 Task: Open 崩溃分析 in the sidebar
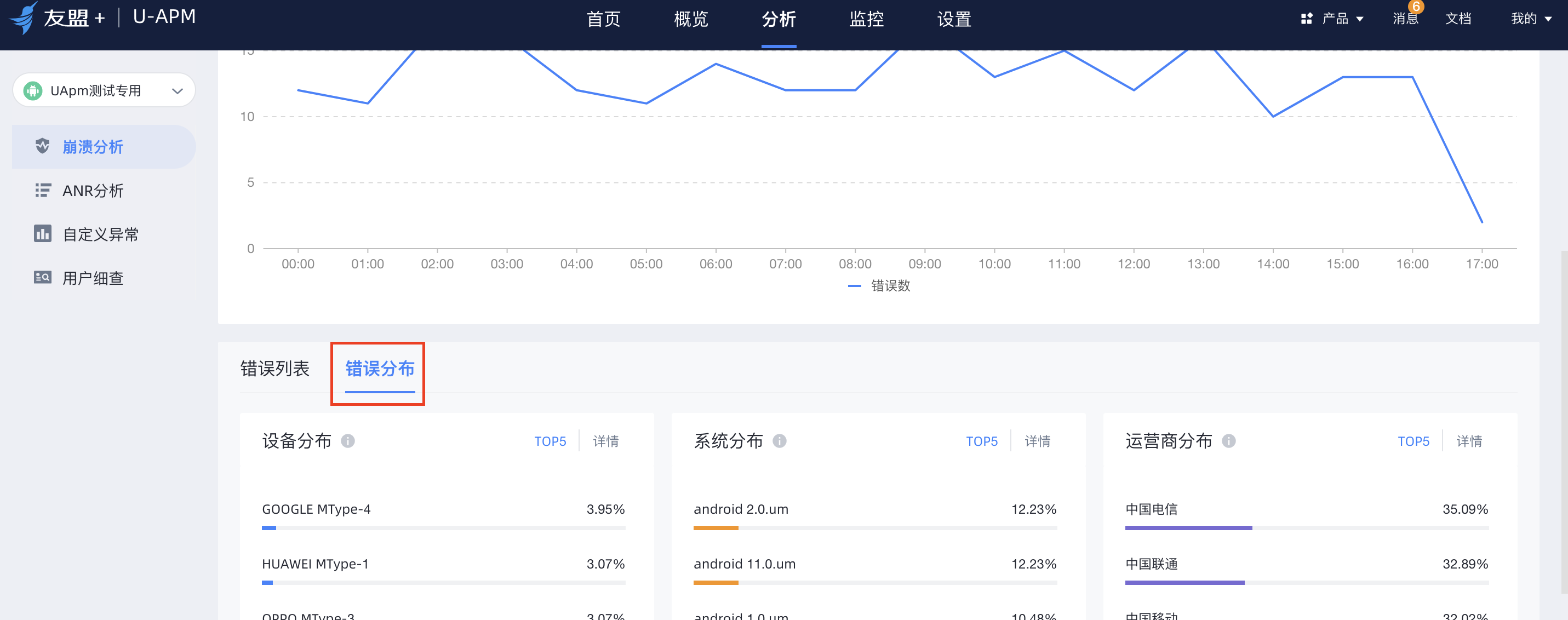tap(104, 147)
